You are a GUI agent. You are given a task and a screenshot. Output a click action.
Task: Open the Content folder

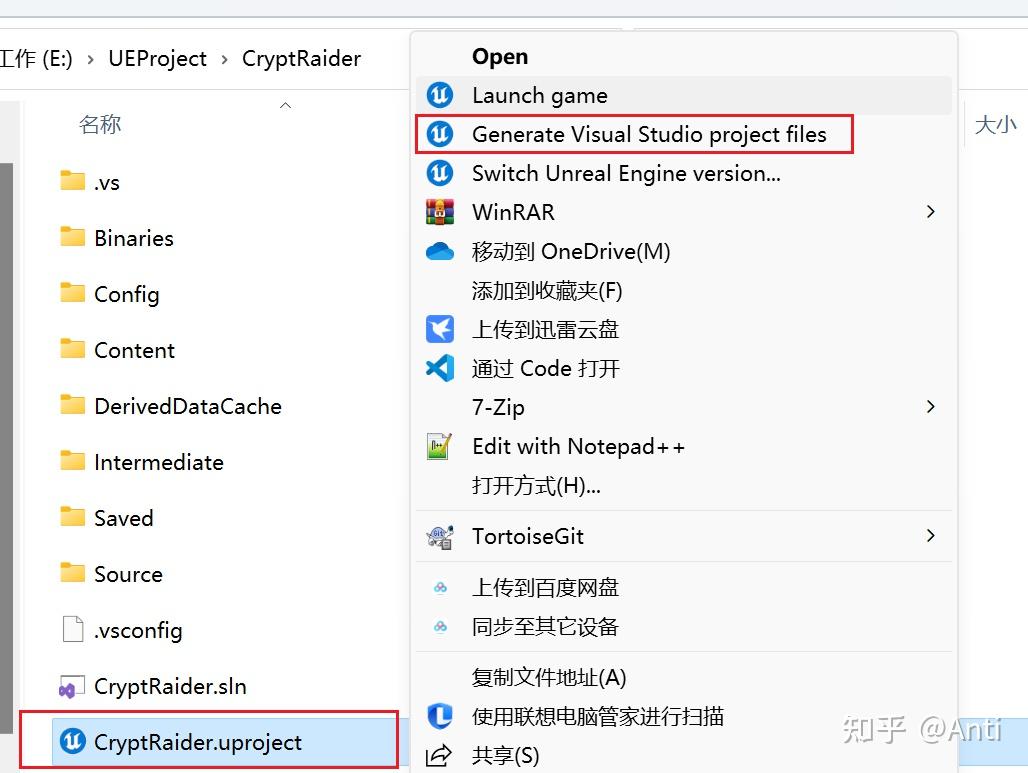(134, 350)
